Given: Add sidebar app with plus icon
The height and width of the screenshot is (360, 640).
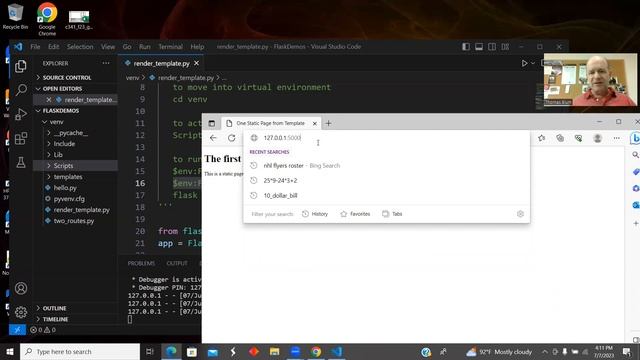Looking at the screenshot, I should pos(636,223).
